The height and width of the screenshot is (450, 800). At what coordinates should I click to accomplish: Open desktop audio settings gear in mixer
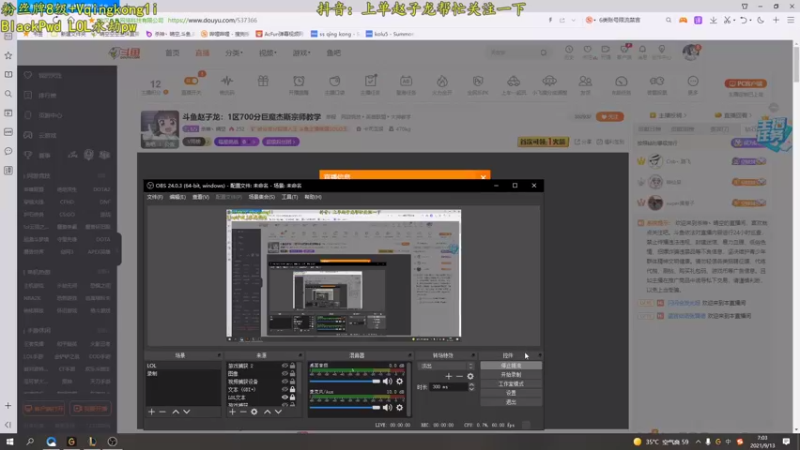(399, 381)
